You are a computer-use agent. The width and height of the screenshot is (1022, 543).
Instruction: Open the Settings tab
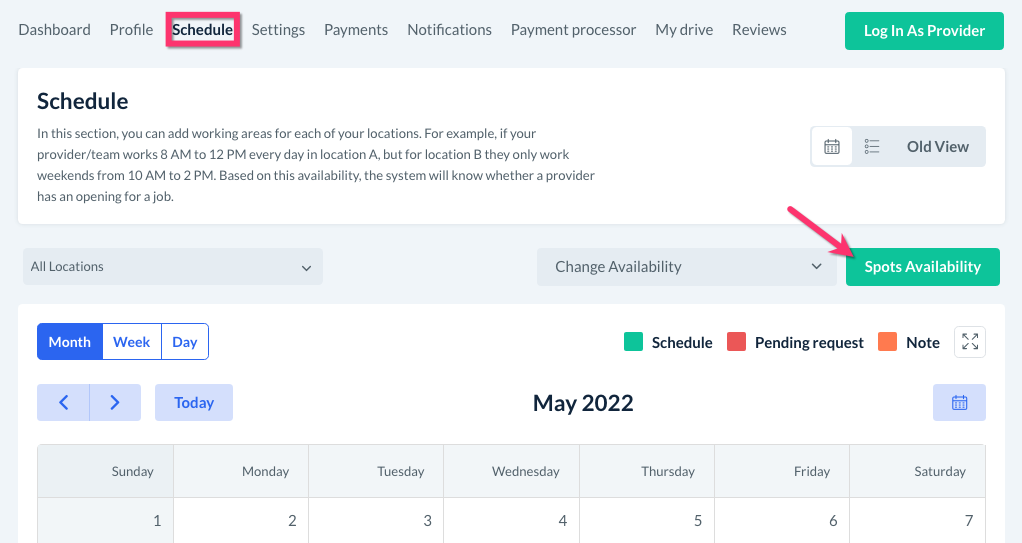point(278,30)
